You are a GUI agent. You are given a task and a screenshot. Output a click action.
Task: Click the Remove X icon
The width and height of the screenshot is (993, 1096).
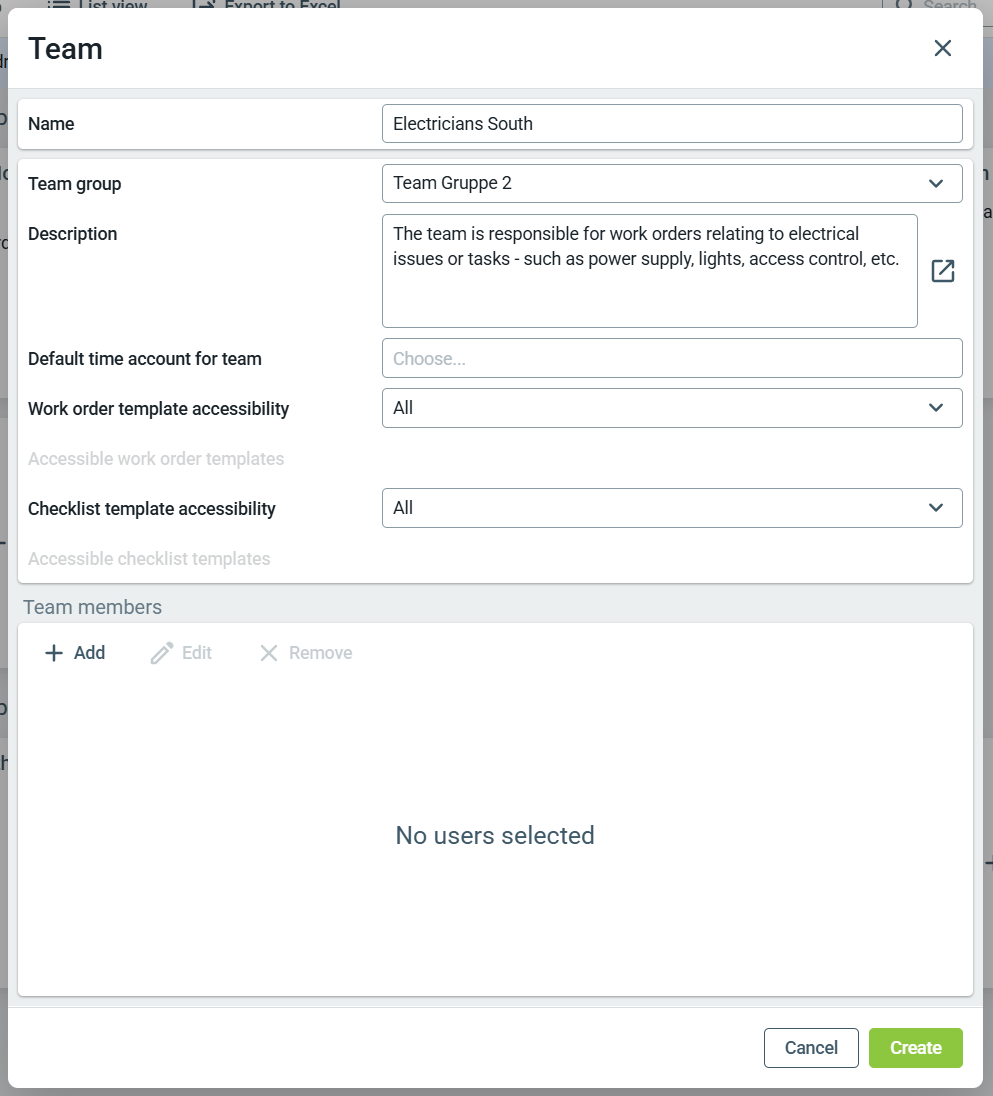269,653
